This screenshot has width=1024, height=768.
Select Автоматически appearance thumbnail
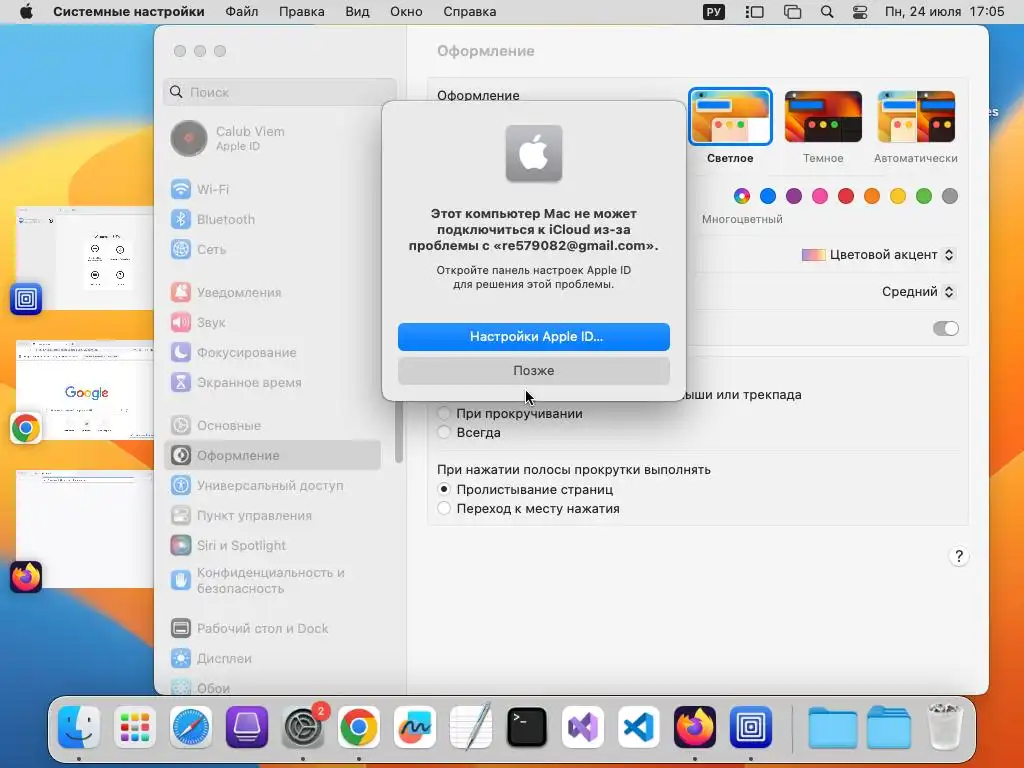coord(916,116)
